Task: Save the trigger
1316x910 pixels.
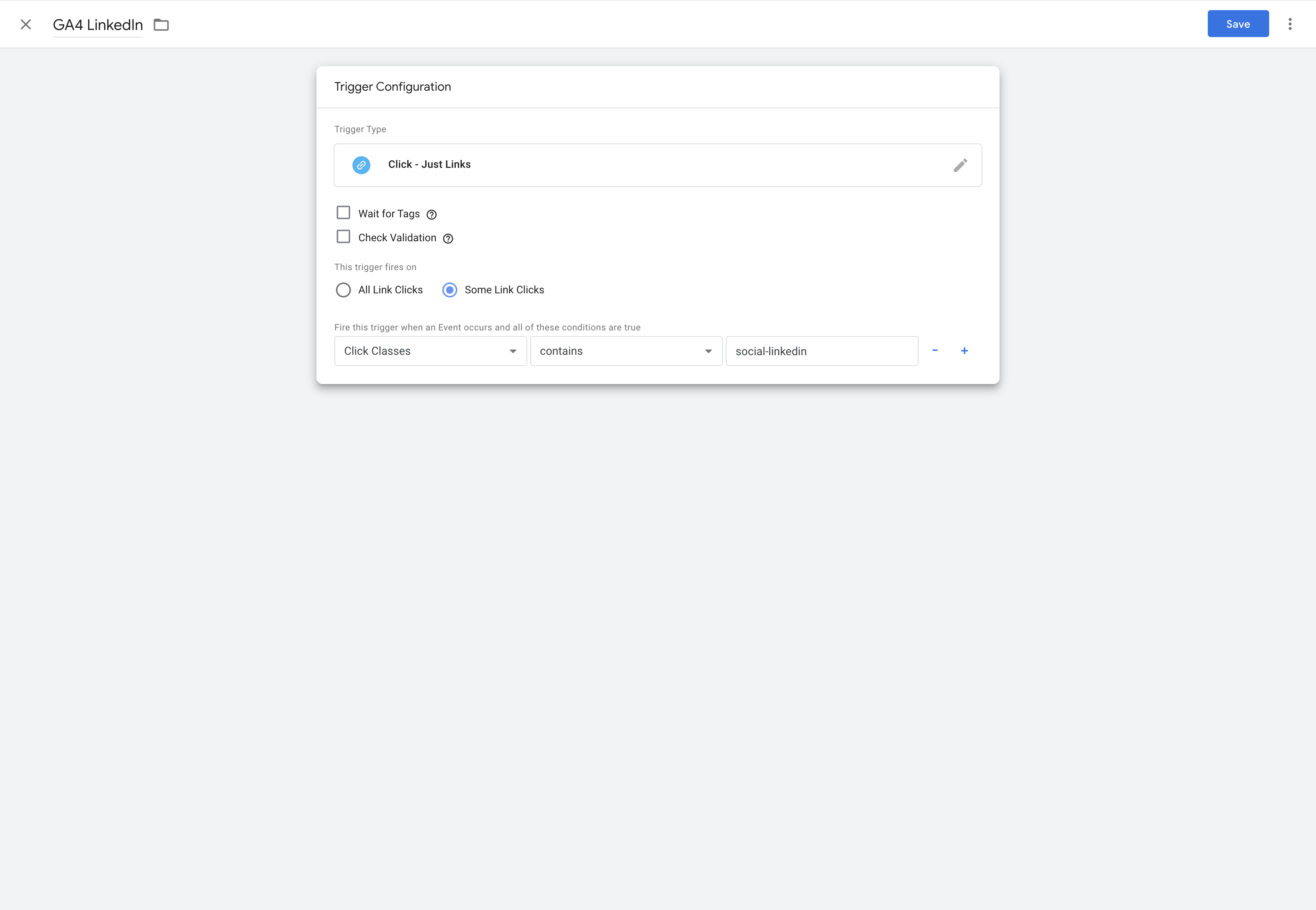Action: (x=1238, y=24)
